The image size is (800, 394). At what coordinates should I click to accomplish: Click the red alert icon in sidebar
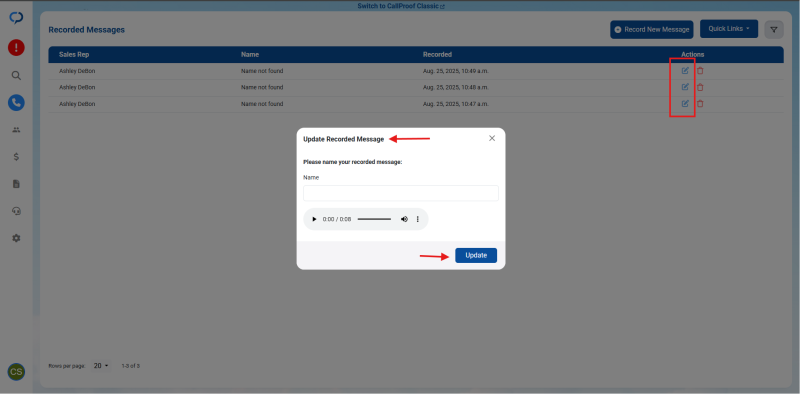pos(16,48)
